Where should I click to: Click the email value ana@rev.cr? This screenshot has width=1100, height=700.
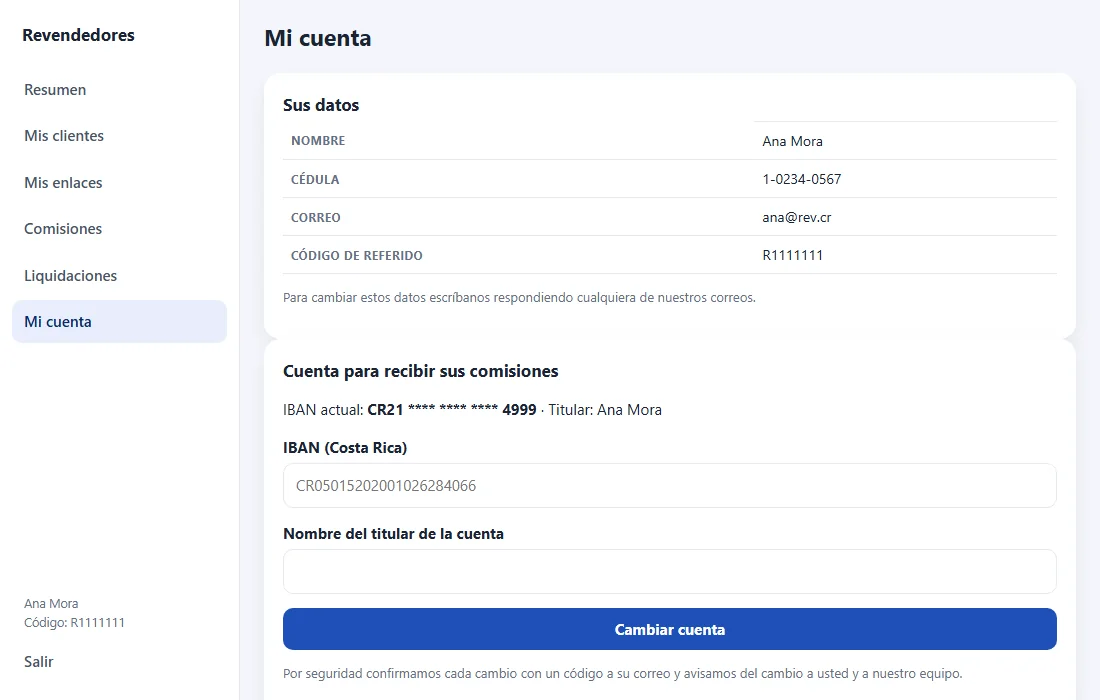[796, 217]
